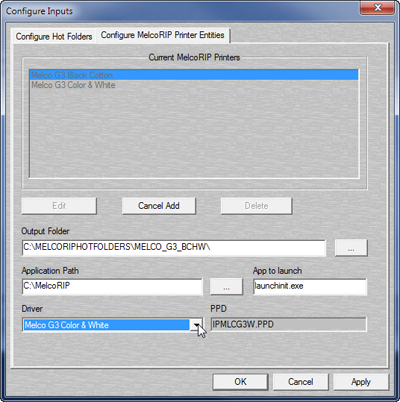Click the bottom Cancel button

[300, 382]
